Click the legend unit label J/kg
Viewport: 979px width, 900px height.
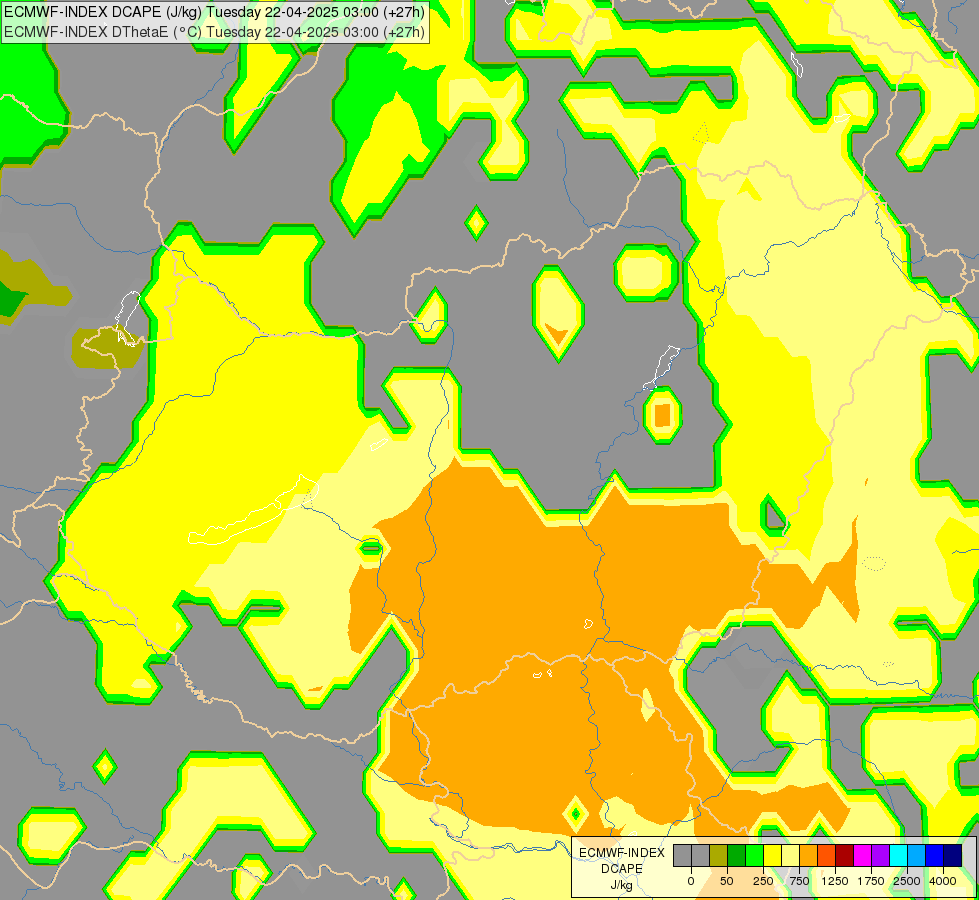pos(622,885)
